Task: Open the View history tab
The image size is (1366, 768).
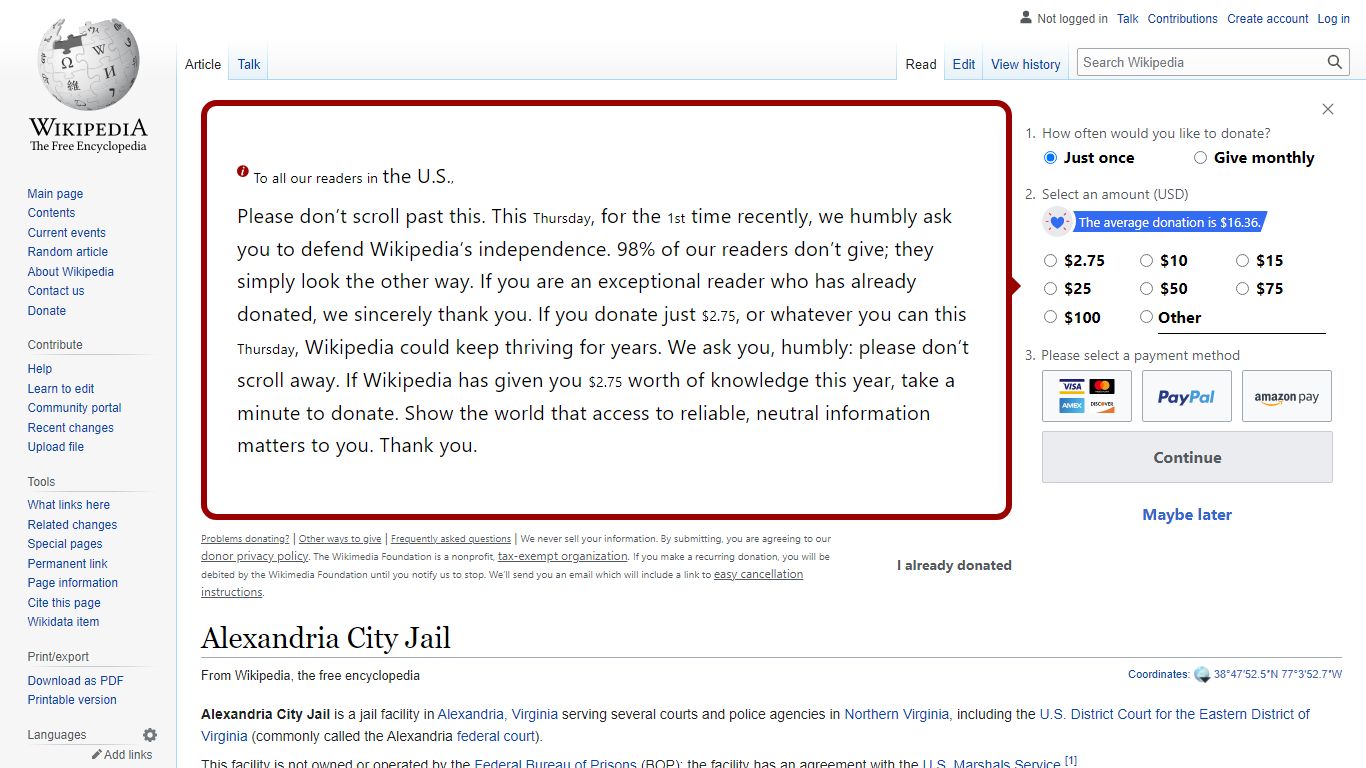Action: (1026, 64)
